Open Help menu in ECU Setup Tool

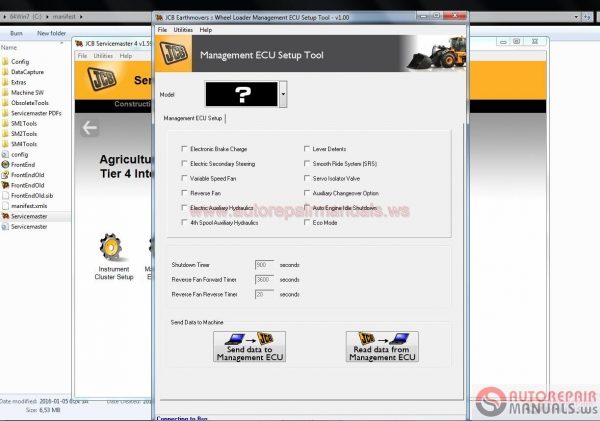pyautogui.click(x=205, y=30)
